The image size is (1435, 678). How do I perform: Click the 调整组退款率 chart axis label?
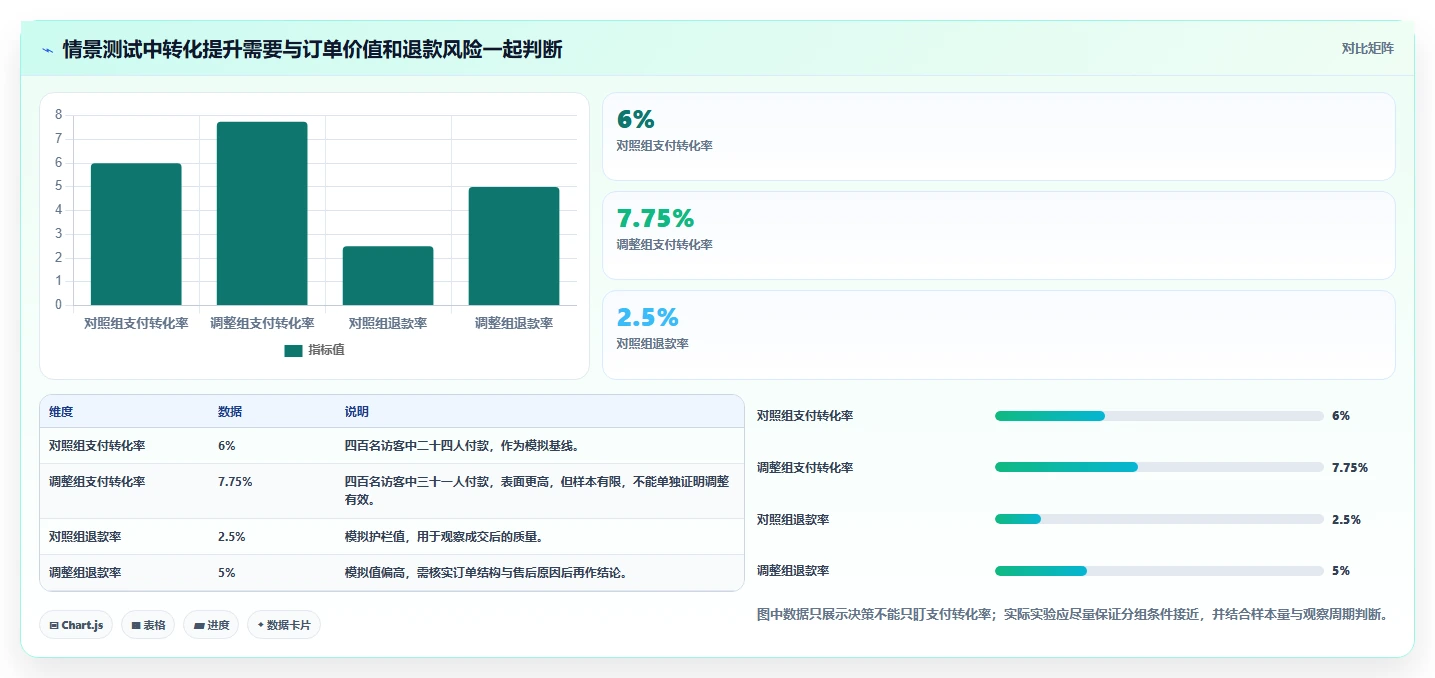(514, 323)
